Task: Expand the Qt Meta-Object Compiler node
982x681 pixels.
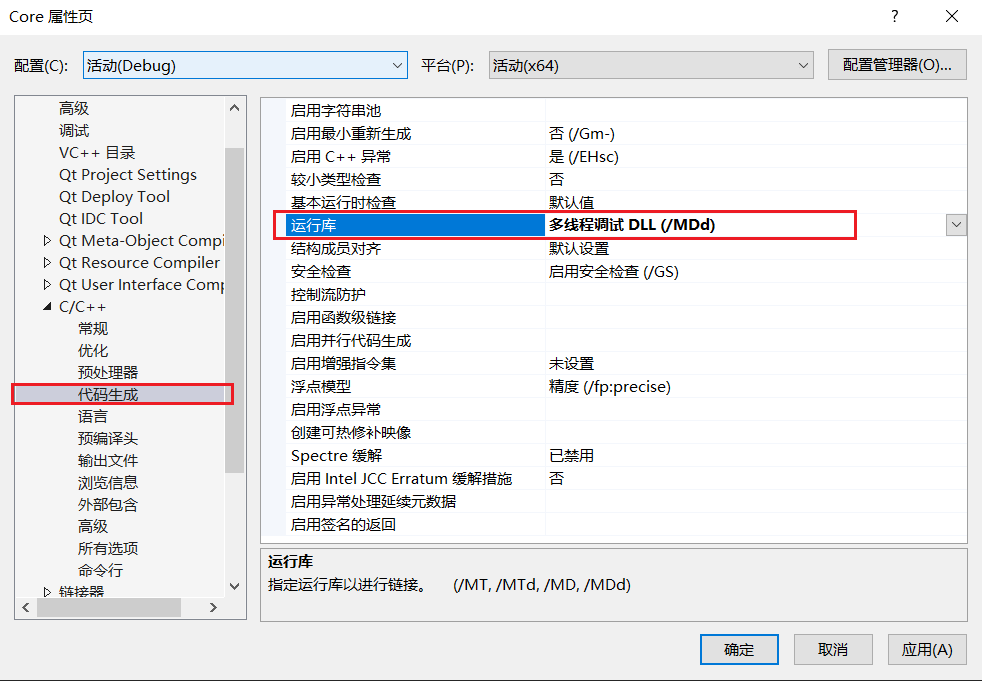Action: (45, 240)
